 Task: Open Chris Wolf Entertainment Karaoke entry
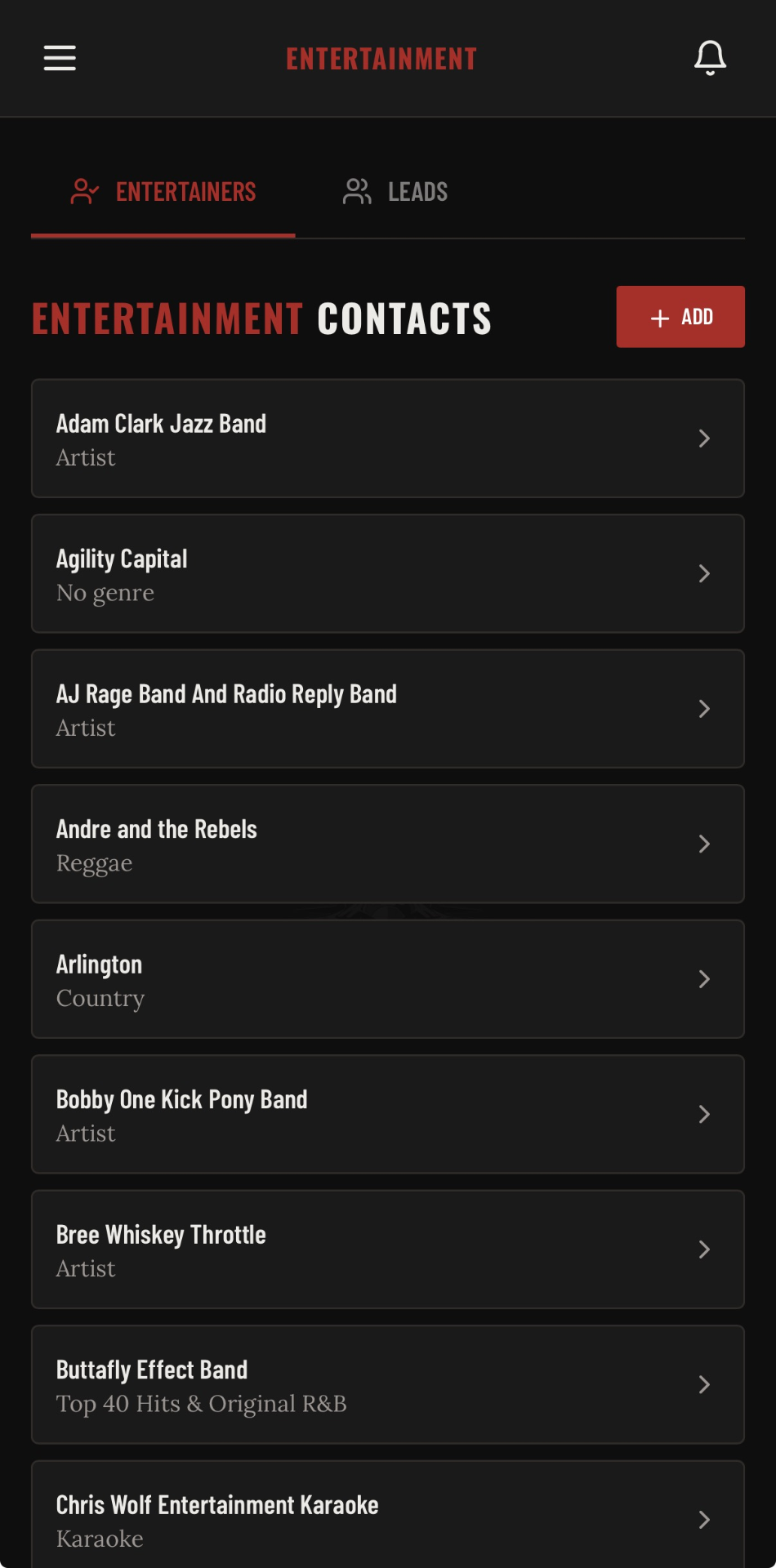coord(388,1515)
